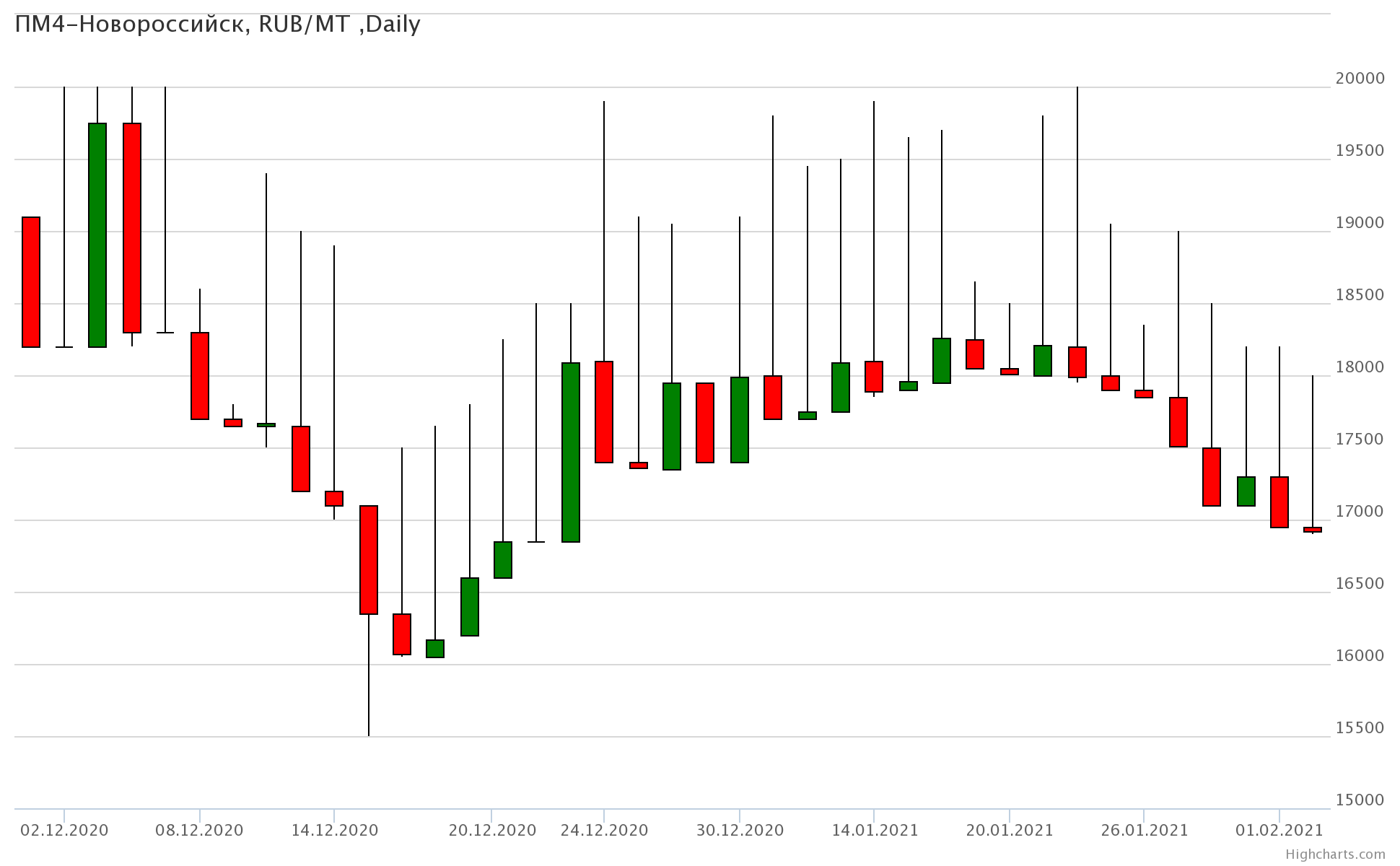The image size is (1400, 866).
Task: Click the red candle at 14.12.2020
Action: (x=334, y=498)
